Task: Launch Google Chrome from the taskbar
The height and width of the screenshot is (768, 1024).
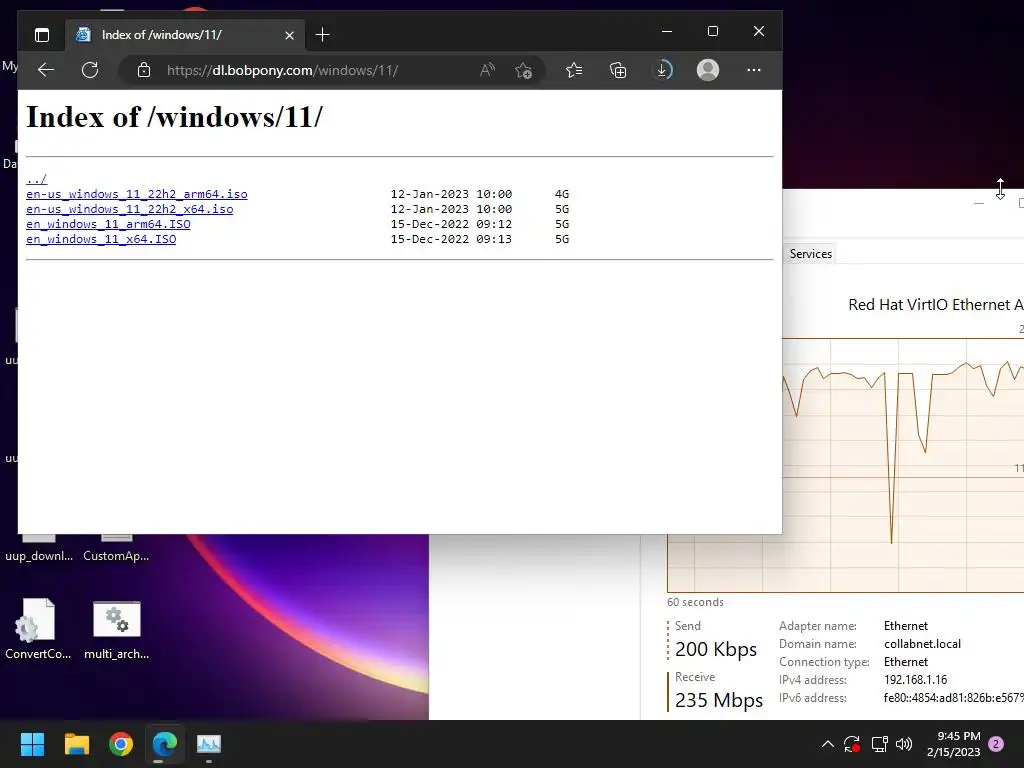Action: click(121, 744)
